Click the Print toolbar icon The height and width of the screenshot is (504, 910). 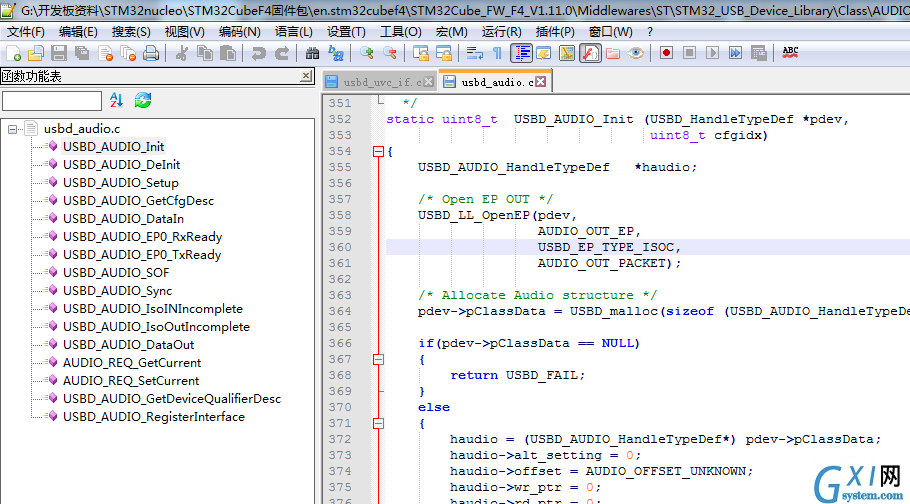151,53
